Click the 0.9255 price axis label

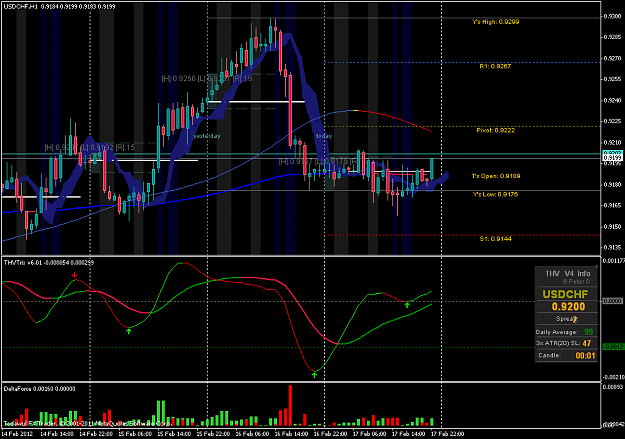click(x=612, y=79)
